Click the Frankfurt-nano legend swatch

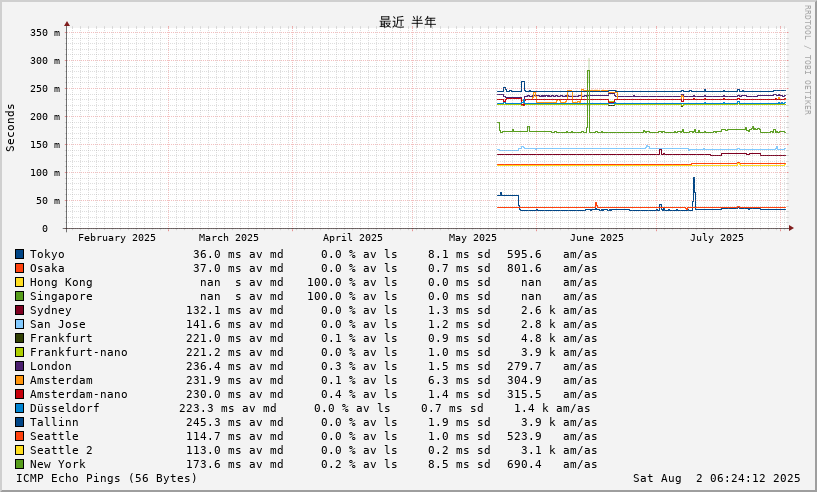19,352
